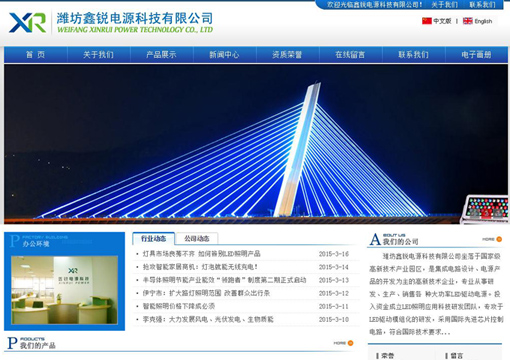This screenshot has width=510, height=360.
Task: Open news article dated 2015-3-16
Action: (x=202, y=254)
